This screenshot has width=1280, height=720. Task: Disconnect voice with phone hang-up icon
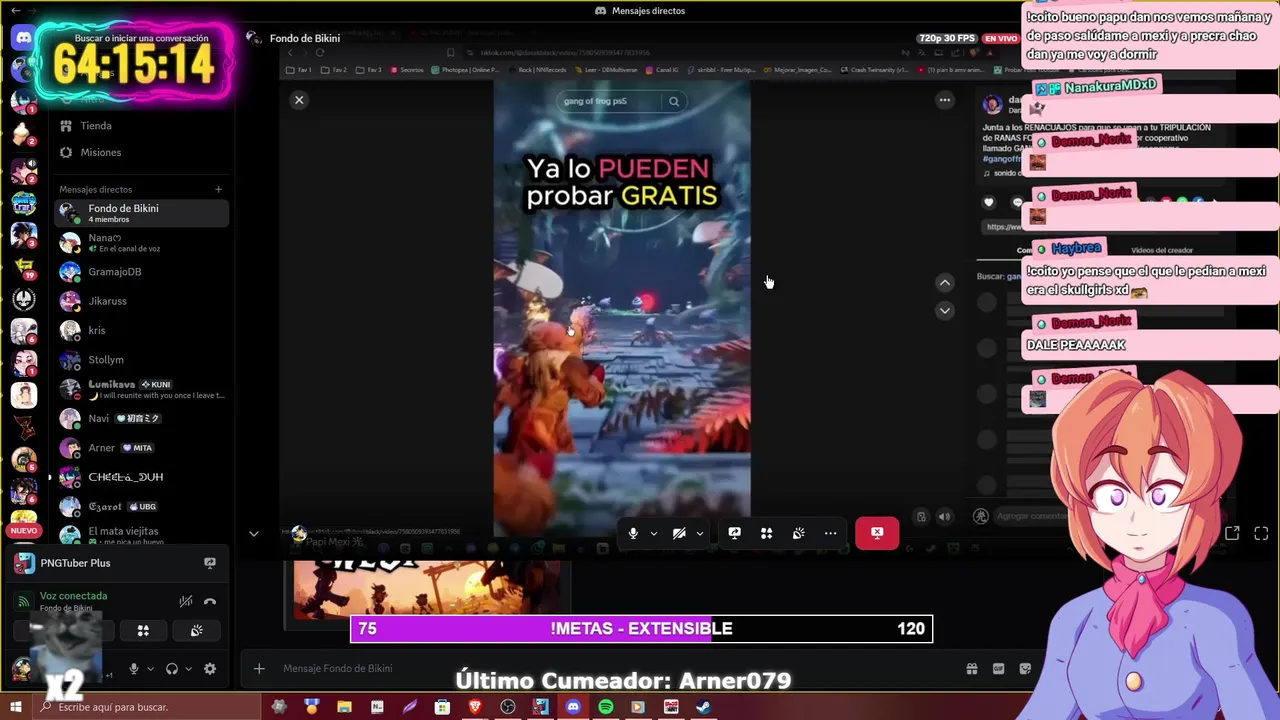[x=210, y=601]
